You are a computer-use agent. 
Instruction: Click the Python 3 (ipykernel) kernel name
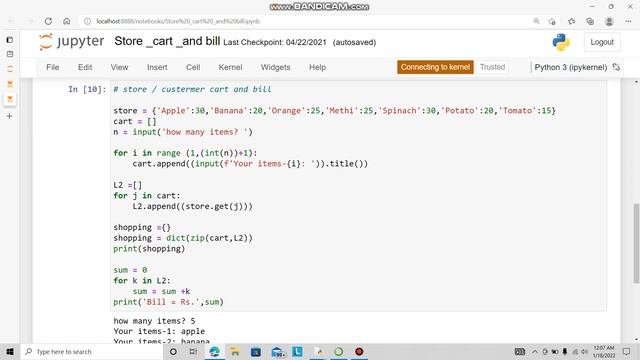pos(571,67)
